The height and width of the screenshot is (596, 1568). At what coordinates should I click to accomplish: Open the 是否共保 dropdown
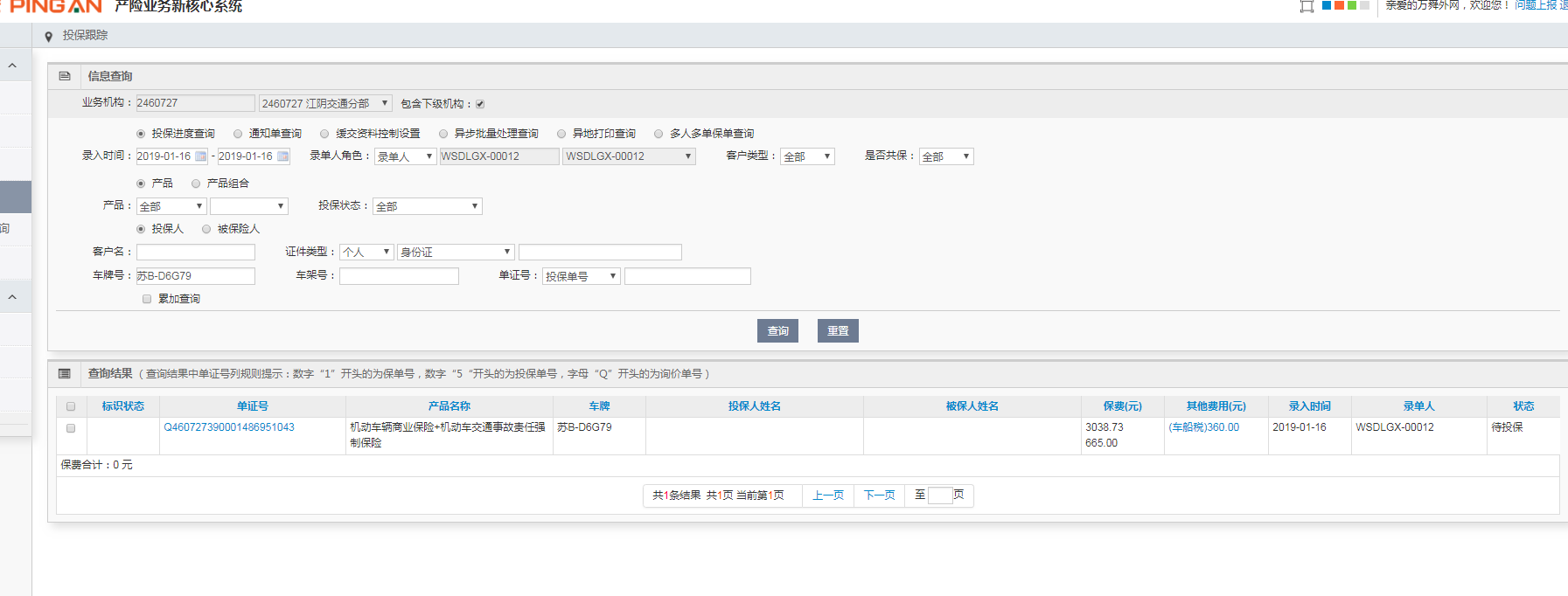[946, 156]
